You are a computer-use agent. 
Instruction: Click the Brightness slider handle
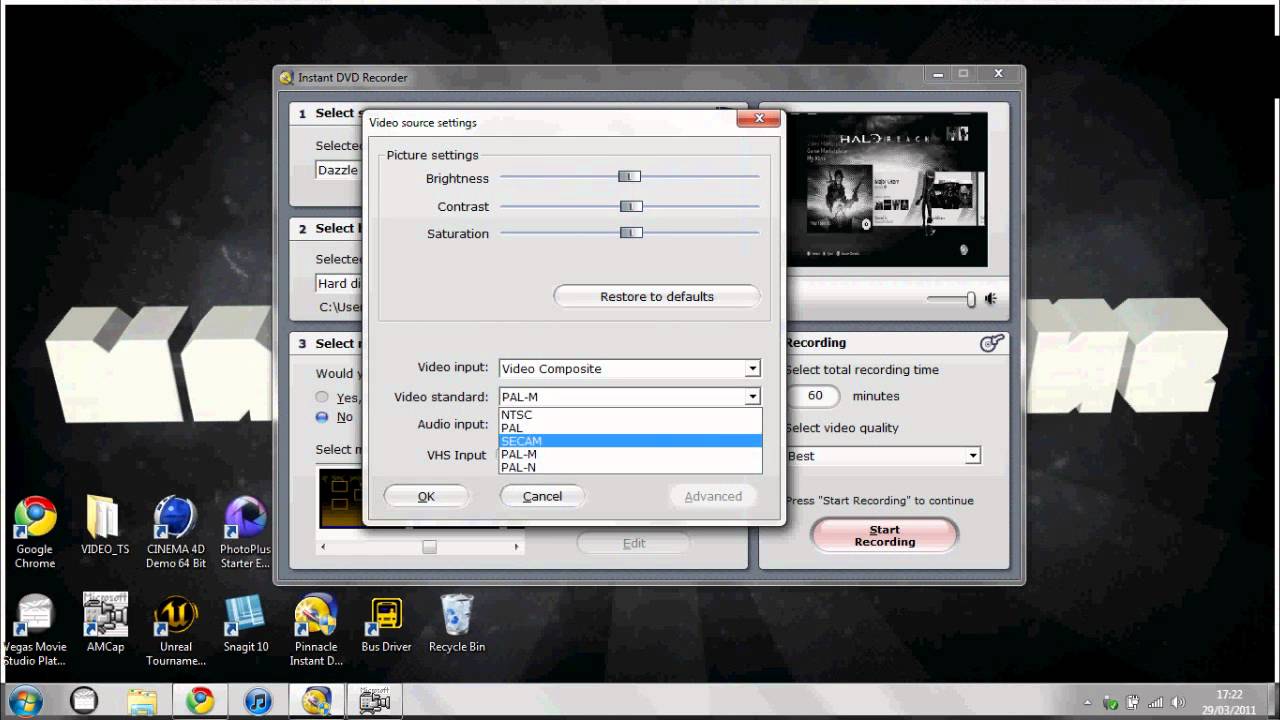pos(629,177)
